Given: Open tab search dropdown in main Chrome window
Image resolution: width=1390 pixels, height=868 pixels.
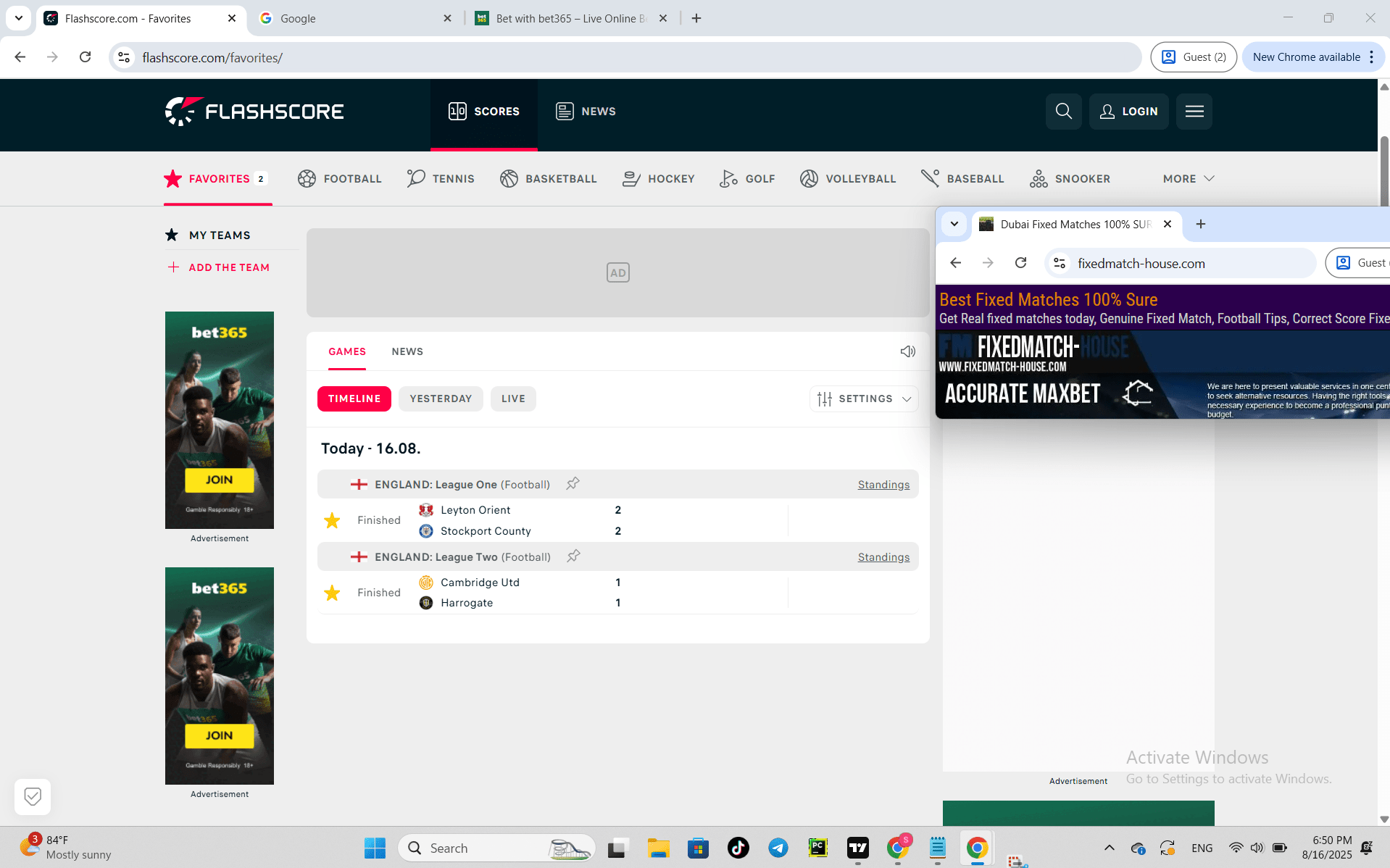Looking at the screenshot, I should point(19,18).
